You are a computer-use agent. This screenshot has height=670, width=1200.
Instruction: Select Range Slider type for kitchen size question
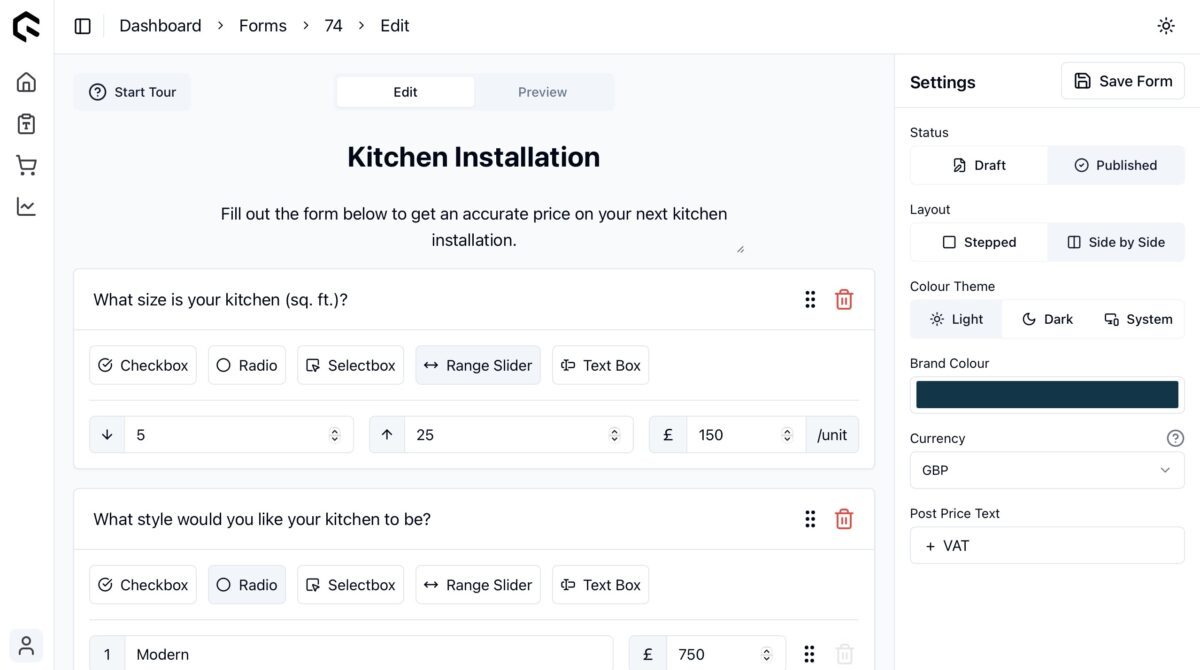point(478,365)
